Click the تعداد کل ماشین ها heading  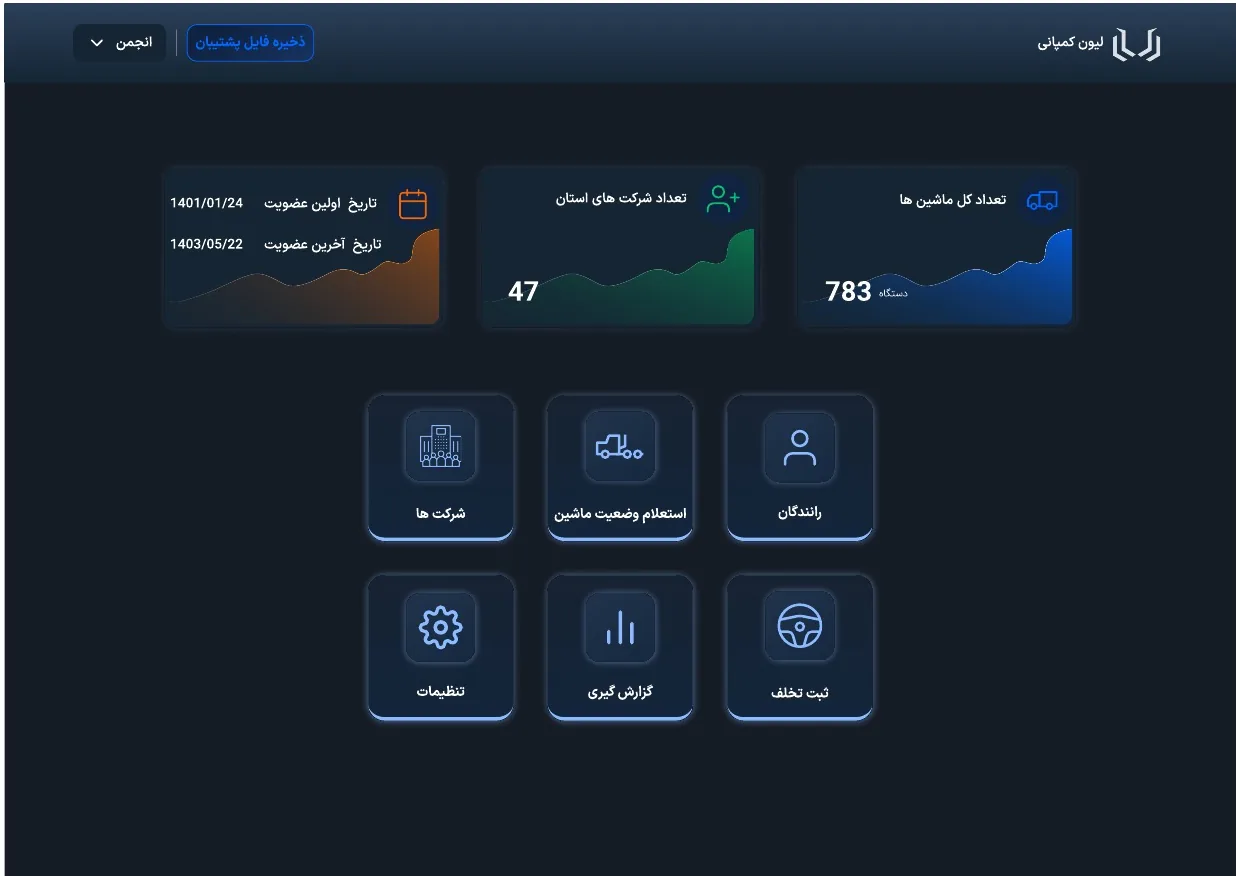(953, 200)
